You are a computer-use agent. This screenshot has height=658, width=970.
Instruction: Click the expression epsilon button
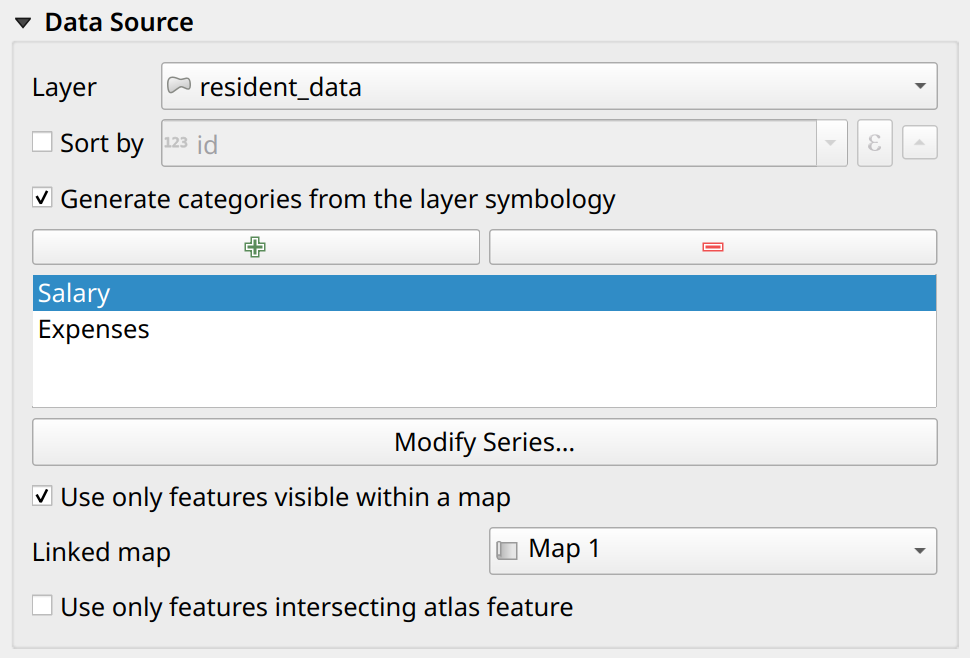[875, 143]
